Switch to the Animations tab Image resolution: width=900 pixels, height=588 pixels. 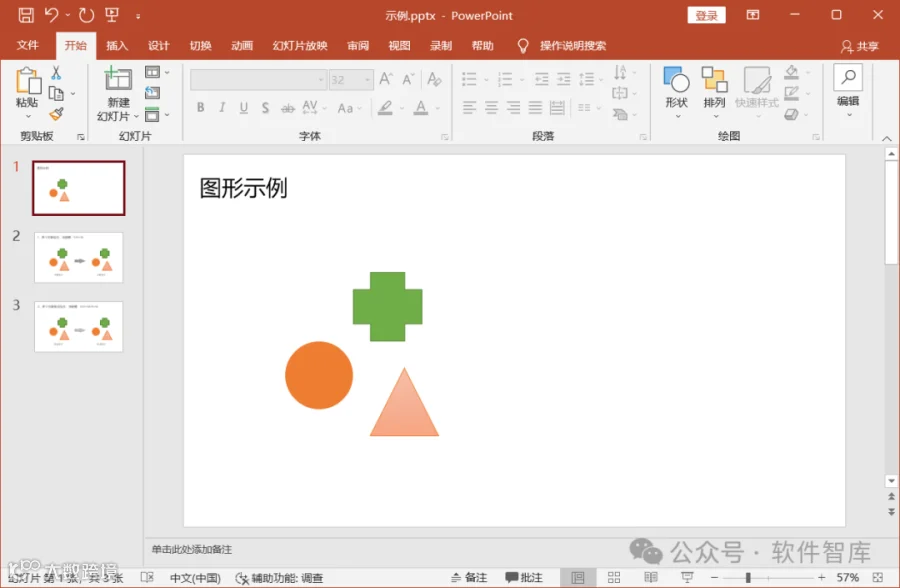pos(242,45)
